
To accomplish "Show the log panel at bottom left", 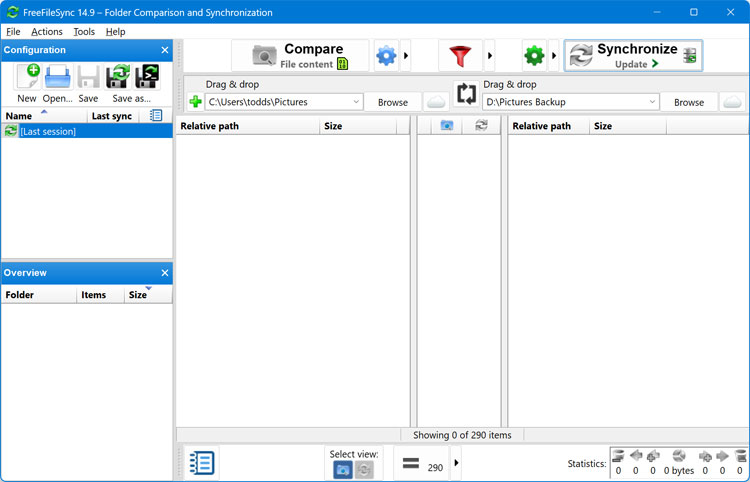I will tap(202, 463).
